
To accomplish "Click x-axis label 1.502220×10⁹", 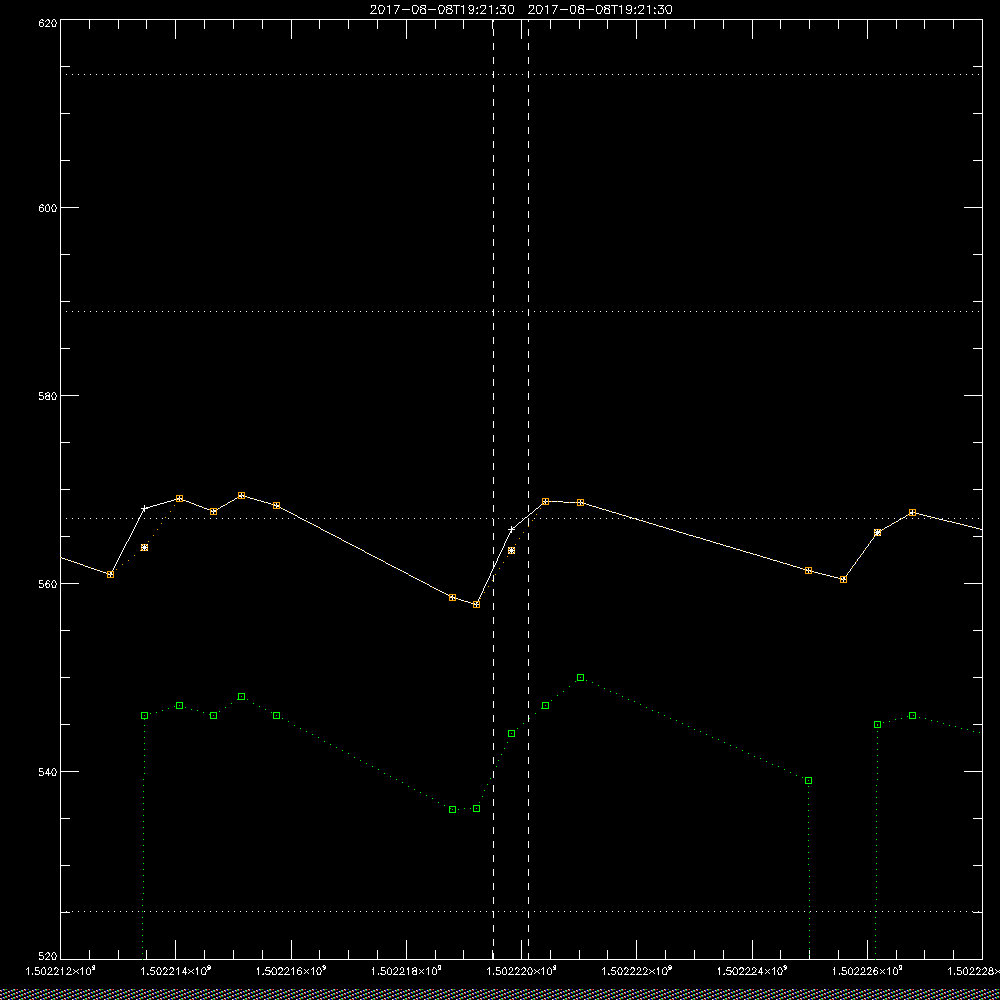I will point(522,971).
